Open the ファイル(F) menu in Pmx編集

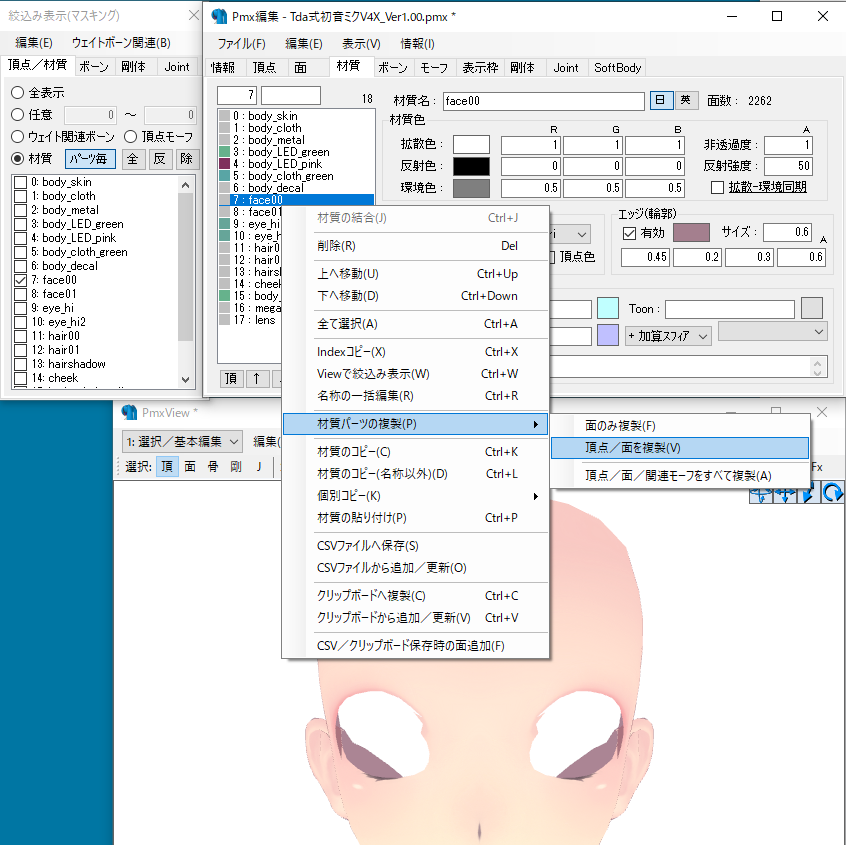pyautogui.click(x=241, y=44)
